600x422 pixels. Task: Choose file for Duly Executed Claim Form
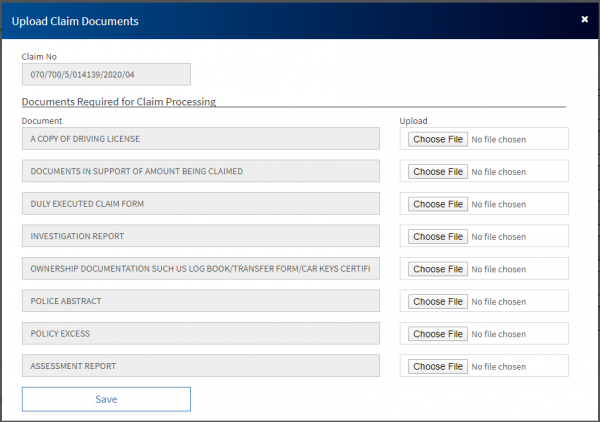pyautogui.click(x=437, y=204)
